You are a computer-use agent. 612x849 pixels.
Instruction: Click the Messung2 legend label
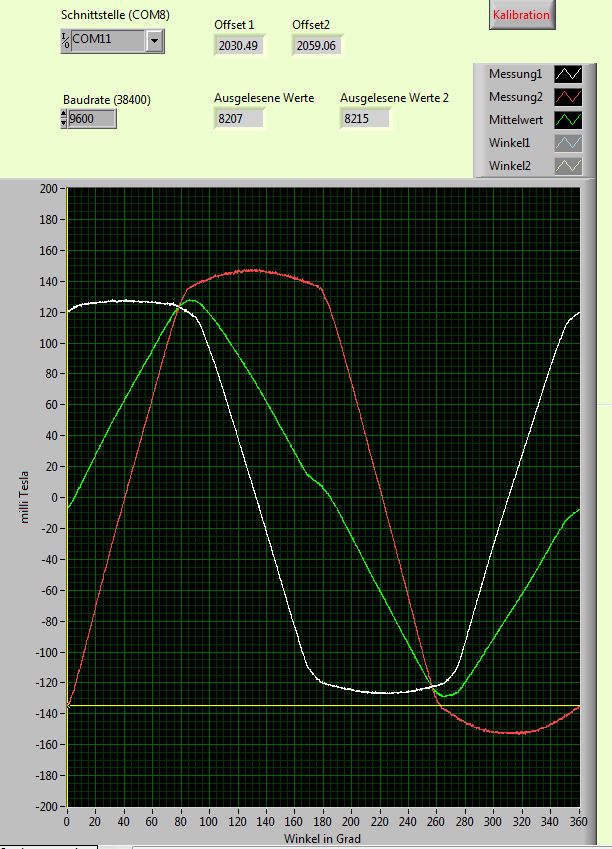(515, 97)
